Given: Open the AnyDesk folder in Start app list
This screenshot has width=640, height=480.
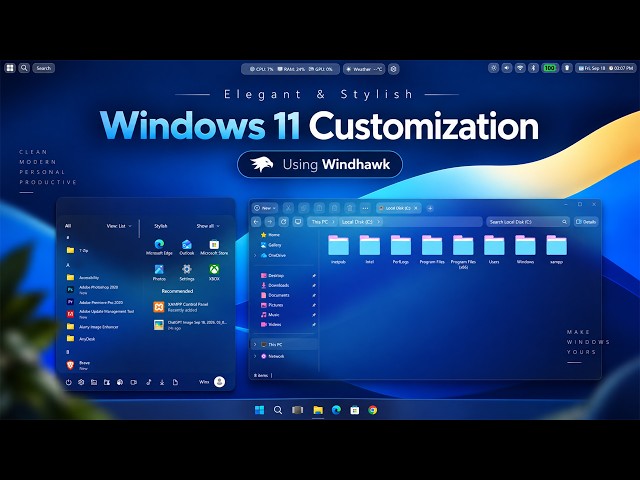Looking at the screenshot, I should [x=81, y=339].
